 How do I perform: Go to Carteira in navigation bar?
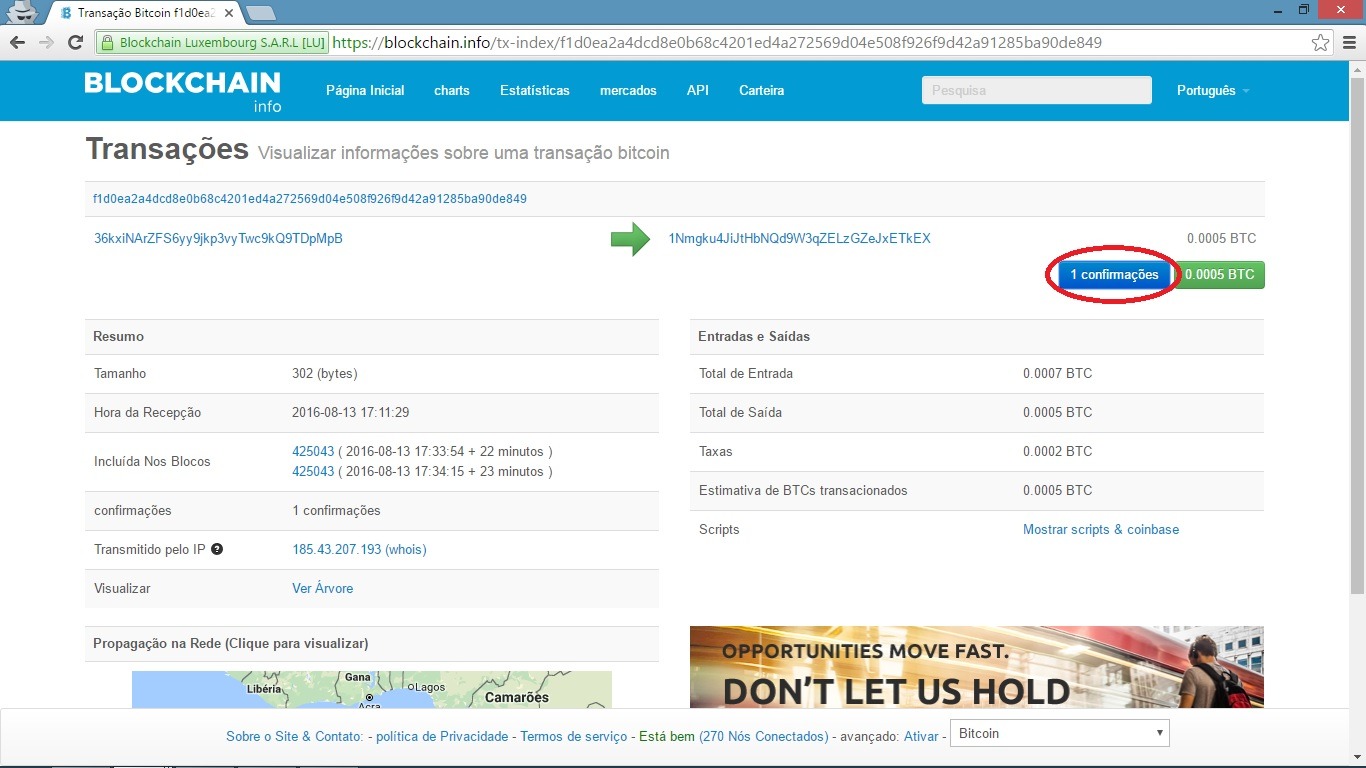point(761,91)
